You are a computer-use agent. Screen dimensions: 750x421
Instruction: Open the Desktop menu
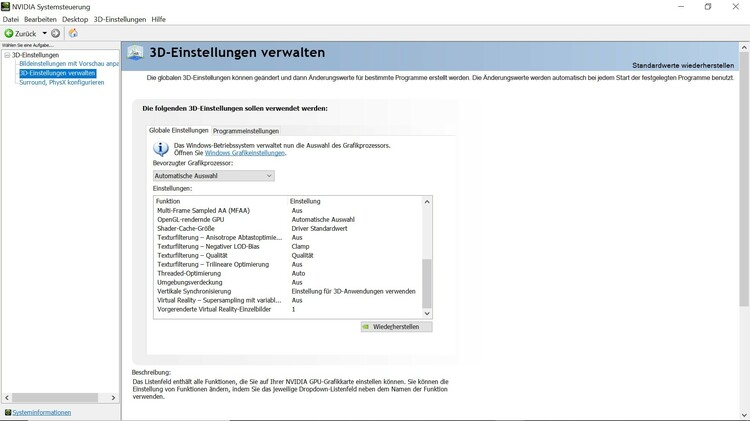pos(75,20)
